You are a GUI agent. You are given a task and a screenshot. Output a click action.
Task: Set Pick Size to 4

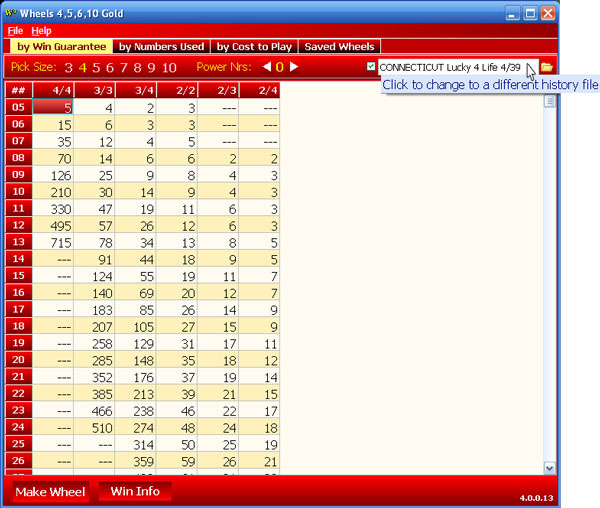coord(83,68)
